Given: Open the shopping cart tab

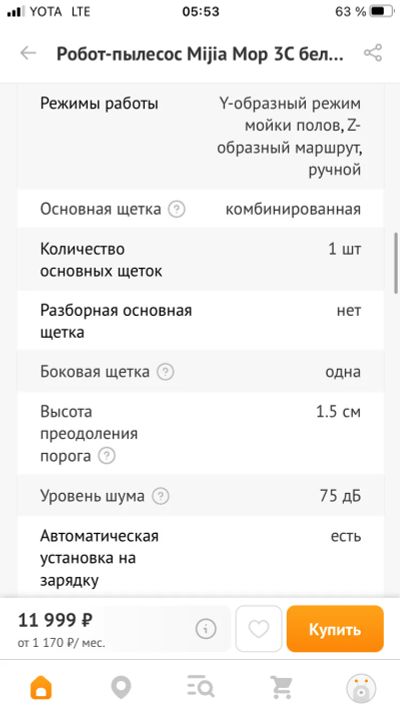Looking at the screenshot, I should point(281,687).
